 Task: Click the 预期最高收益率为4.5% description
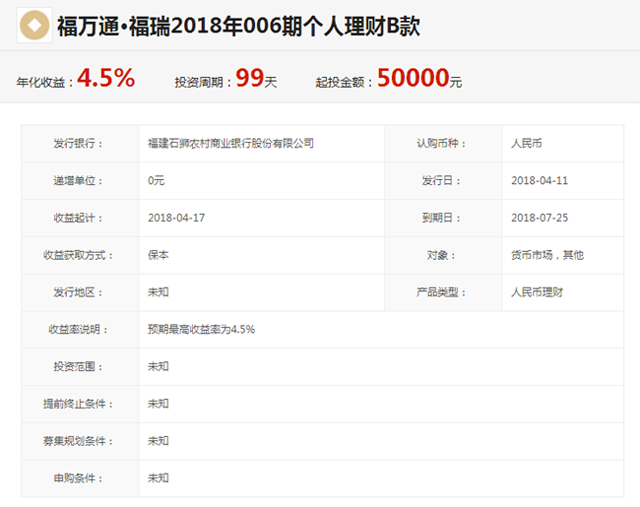click(x=202, y=329)
